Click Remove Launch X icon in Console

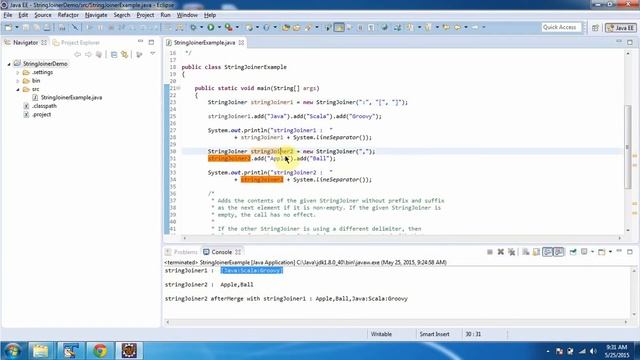click(x=501, y=252)
